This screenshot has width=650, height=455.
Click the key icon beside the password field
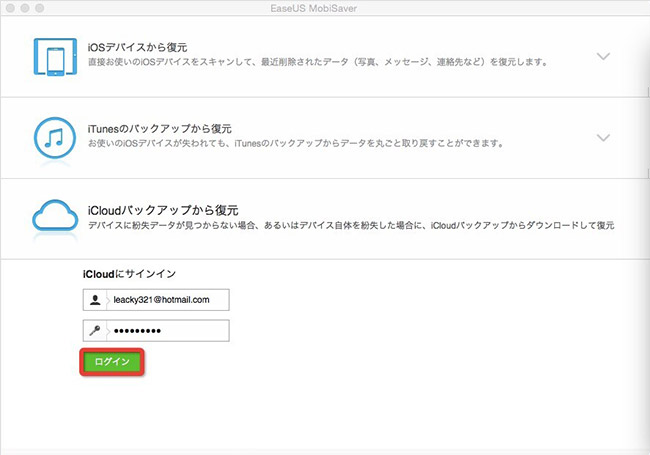point(95,331)
